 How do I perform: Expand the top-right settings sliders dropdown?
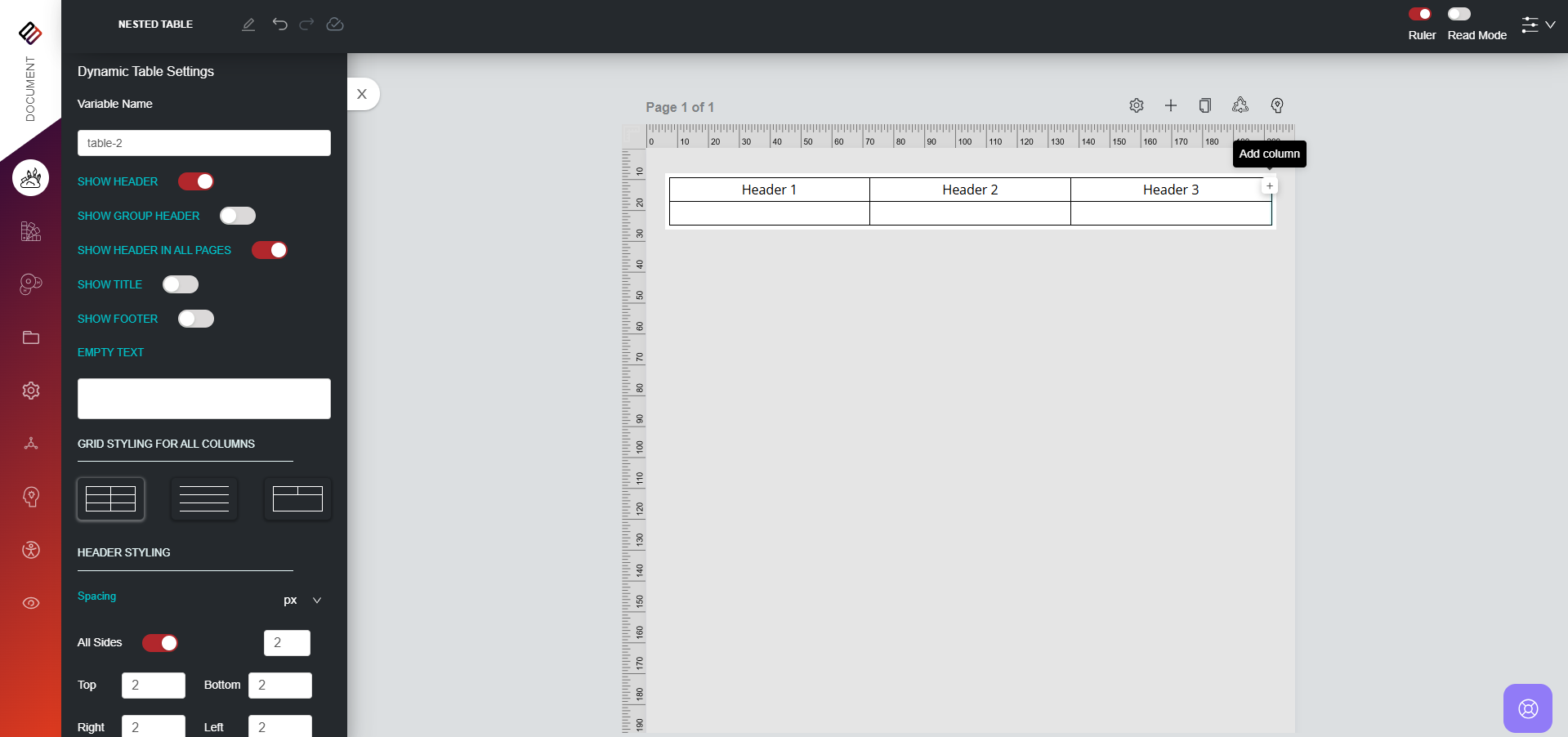point(1537,25)
